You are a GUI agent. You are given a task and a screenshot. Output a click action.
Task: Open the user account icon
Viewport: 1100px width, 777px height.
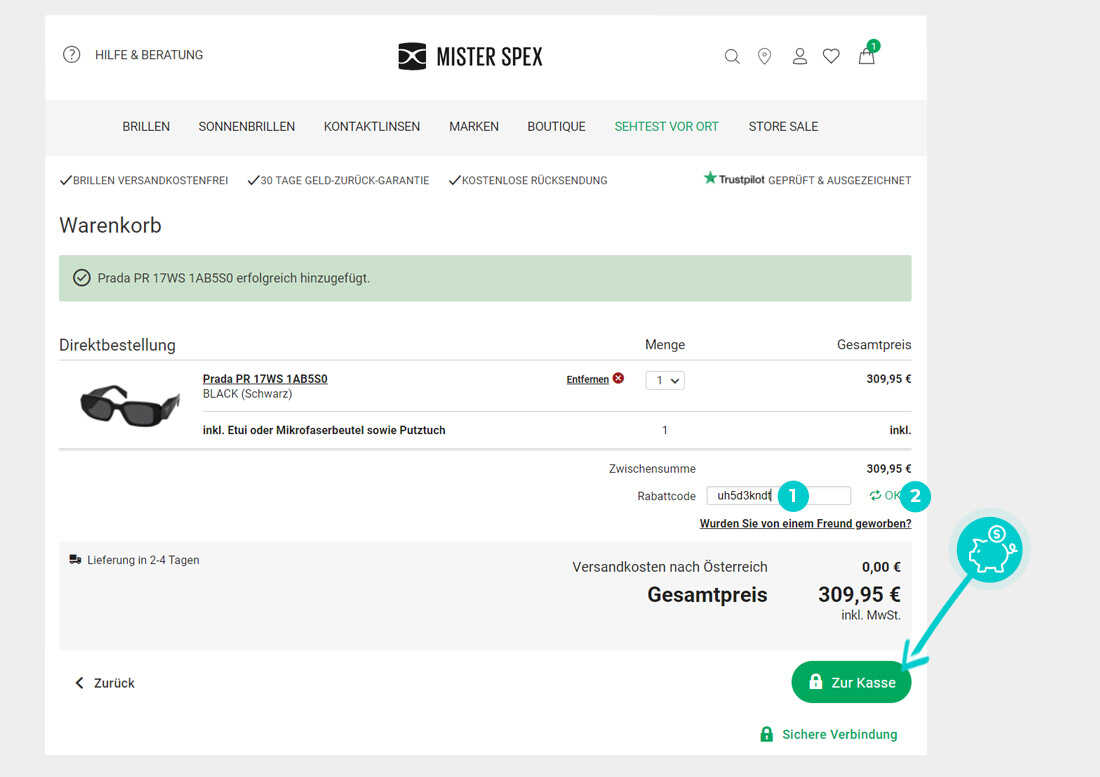(800, 56)
